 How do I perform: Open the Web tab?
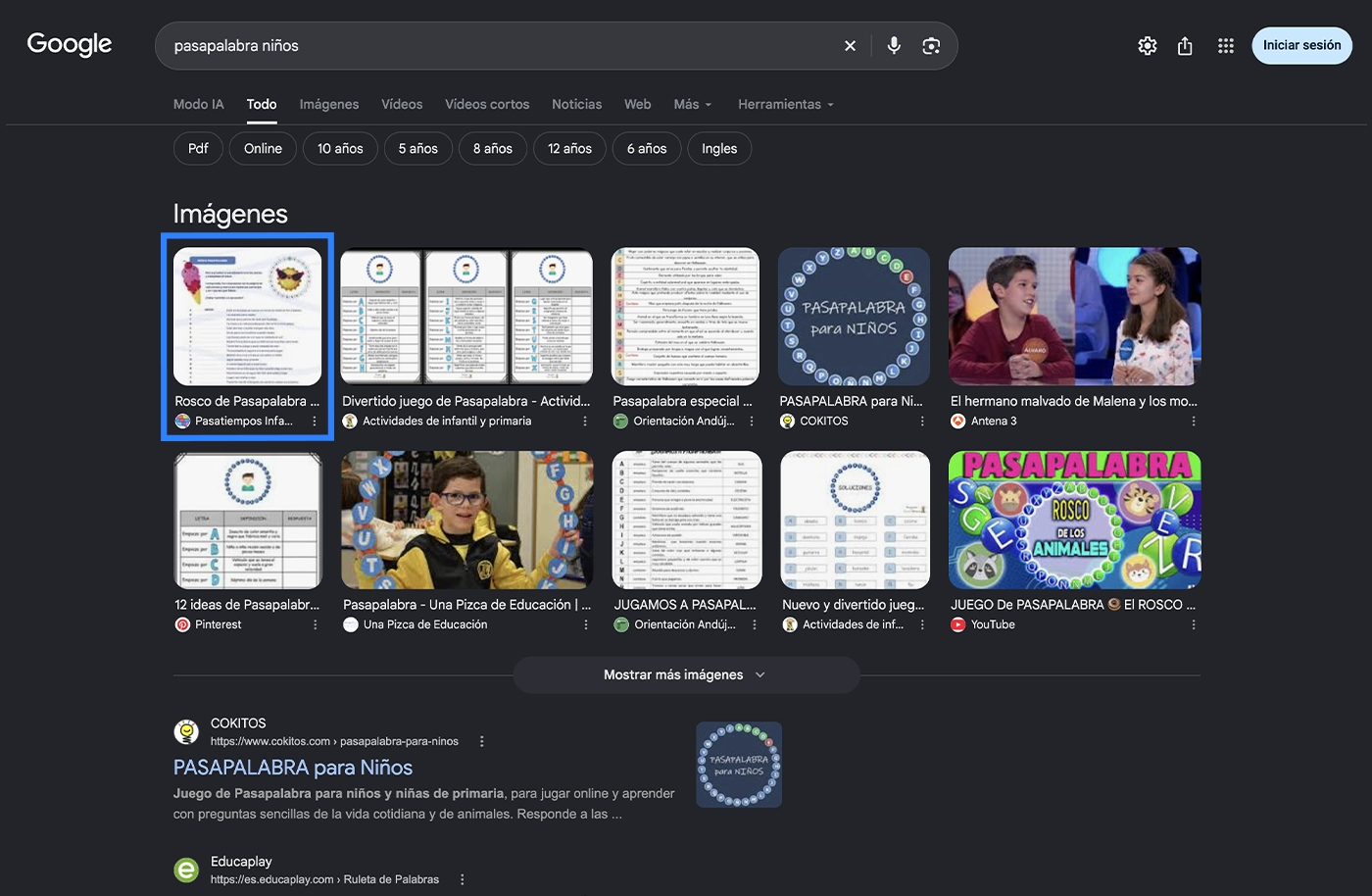[638, 104]
